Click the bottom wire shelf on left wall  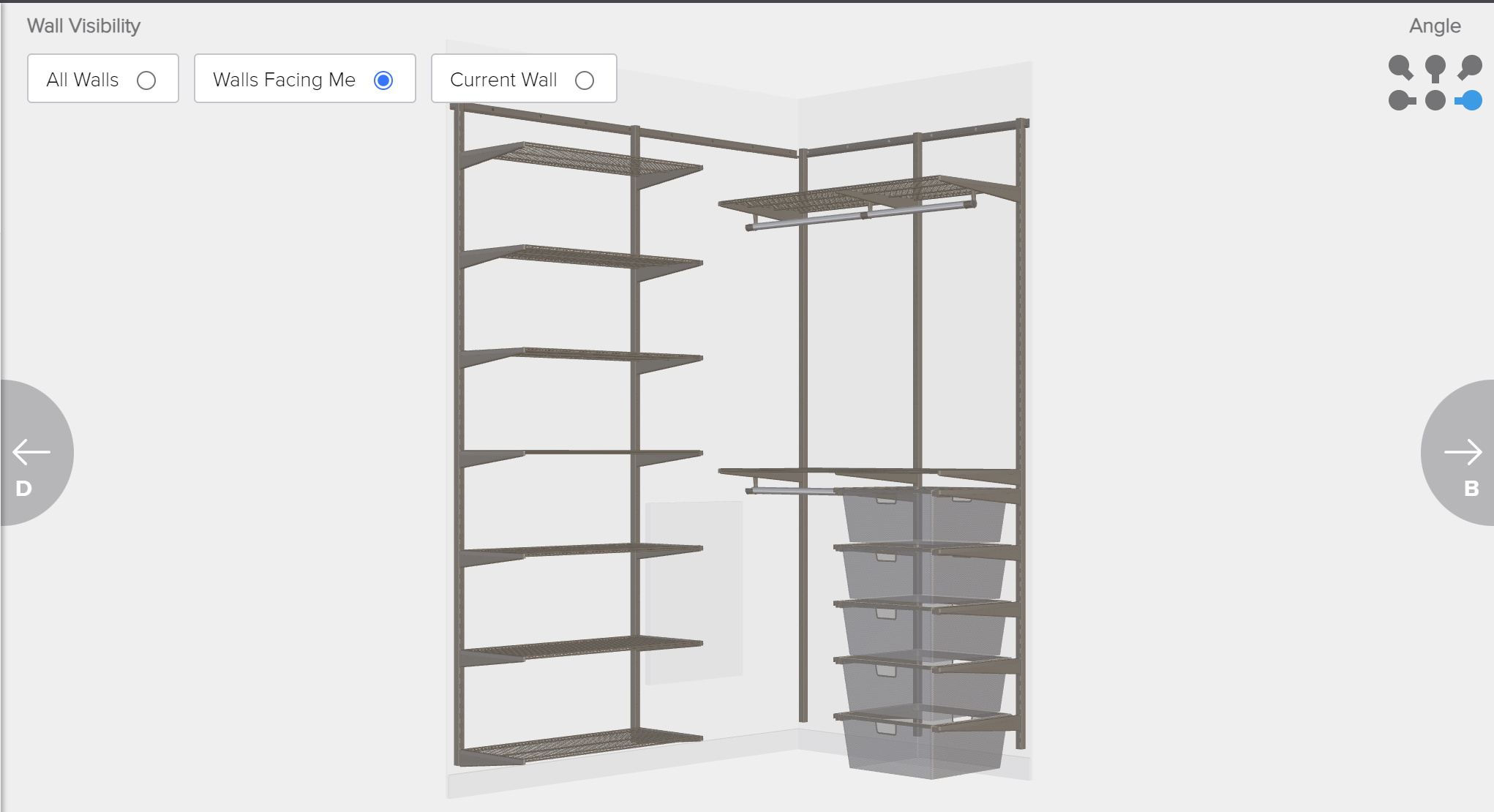578,745
